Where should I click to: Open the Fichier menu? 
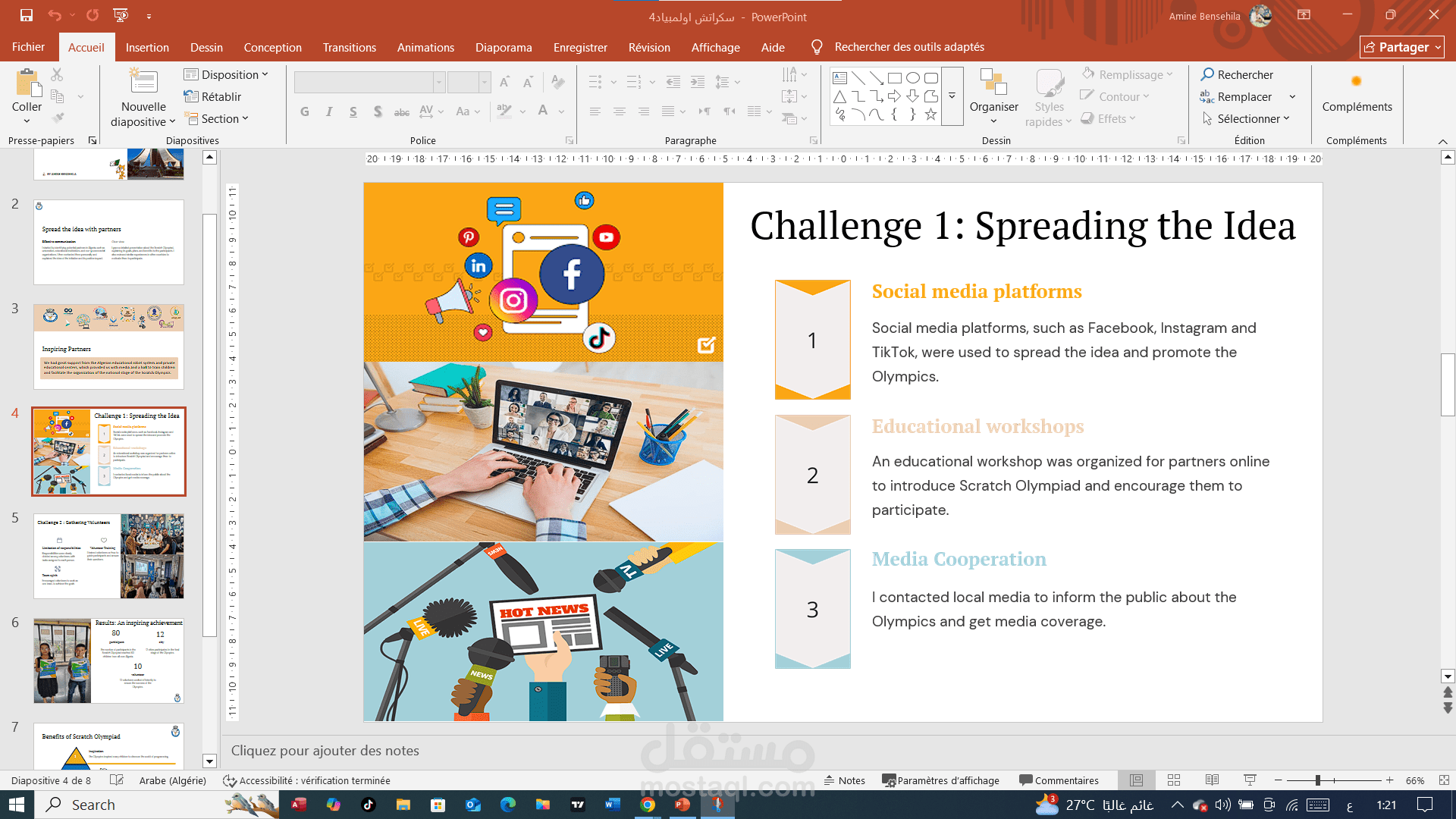pos(29,47)
